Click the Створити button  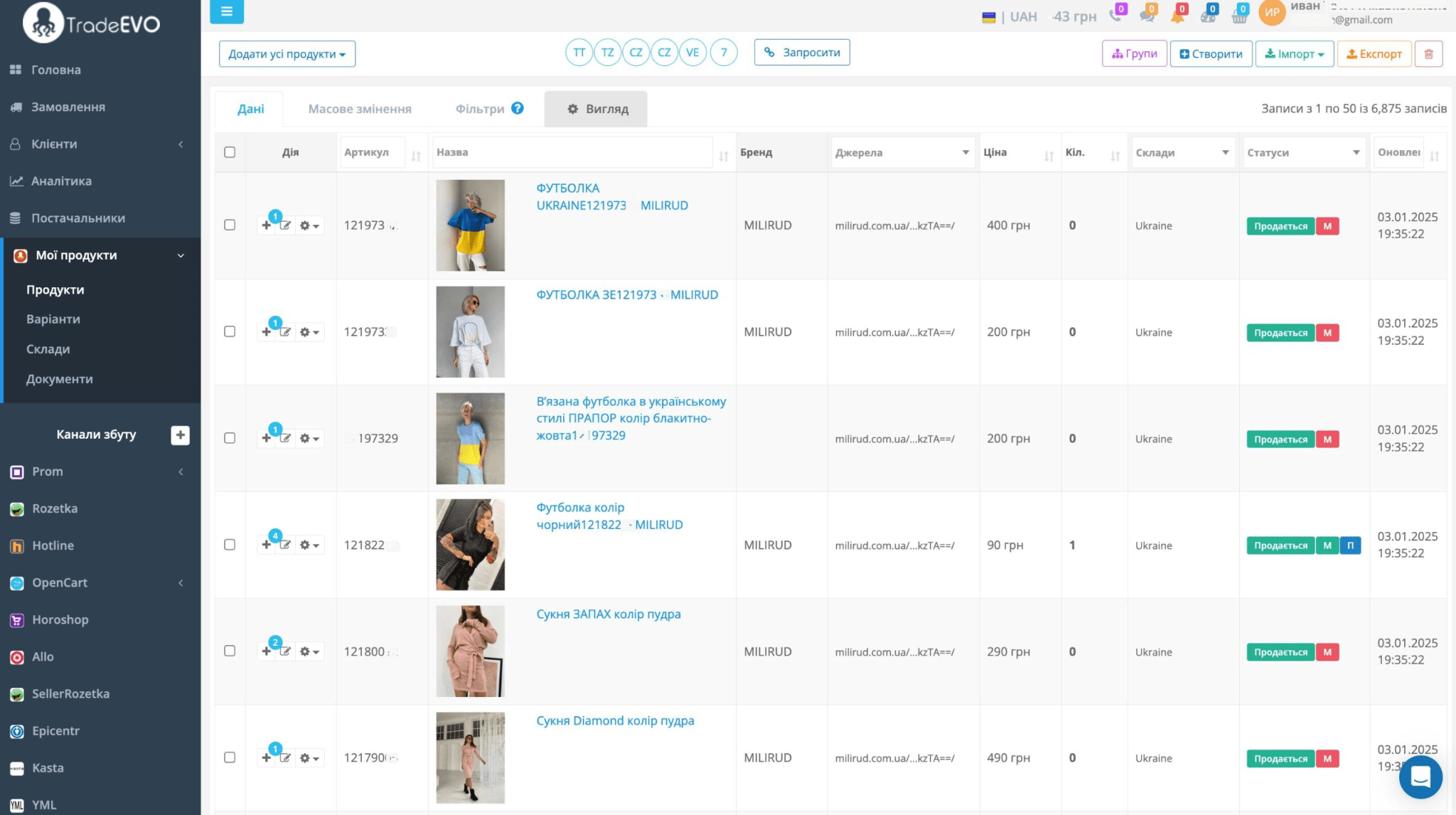1211,54
